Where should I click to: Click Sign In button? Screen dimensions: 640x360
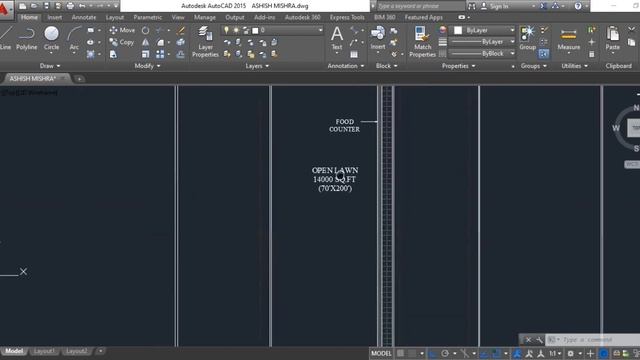pyautogui.click(x=495, y=6)
